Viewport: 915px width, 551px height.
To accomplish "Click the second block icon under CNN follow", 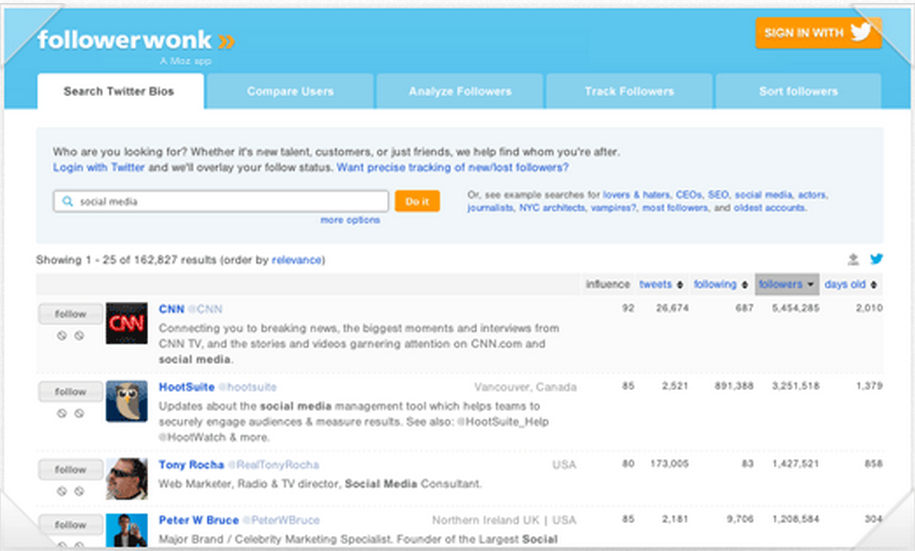I will click(79, 336).
